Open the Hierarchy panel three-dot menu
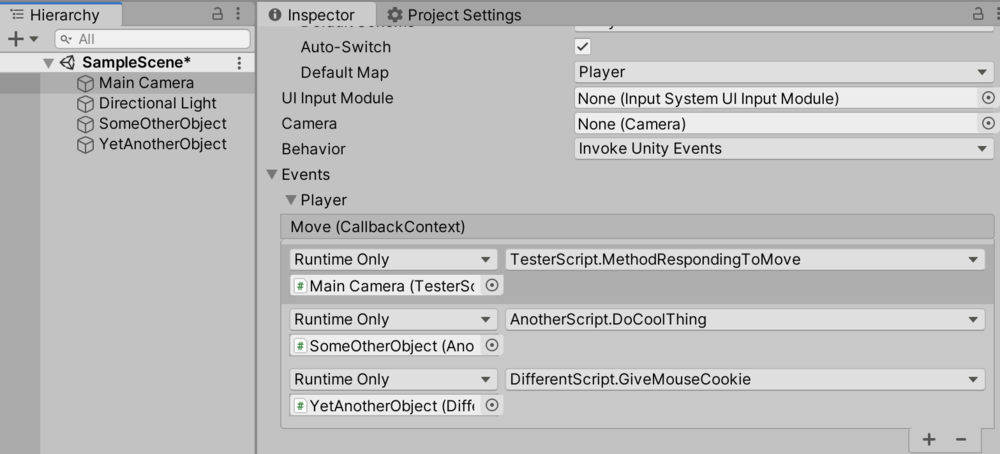The height and width of the screenshot is (454, 1000). tap(238, 15)
